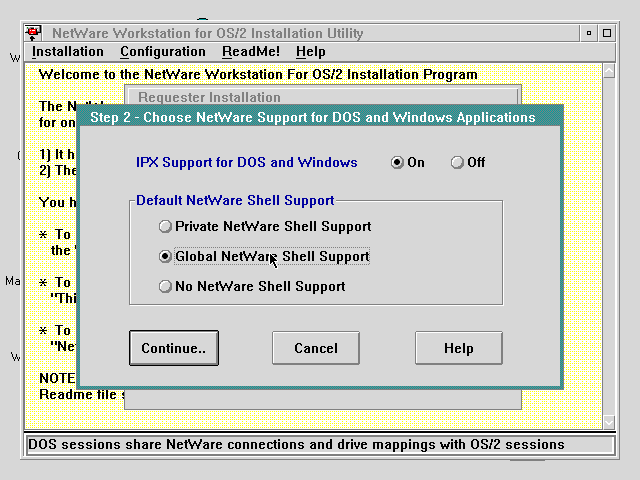Screen dimensions: 640x480
Task: Turn IPX Support for DOS and Windows On
Action: pos(407,162)
